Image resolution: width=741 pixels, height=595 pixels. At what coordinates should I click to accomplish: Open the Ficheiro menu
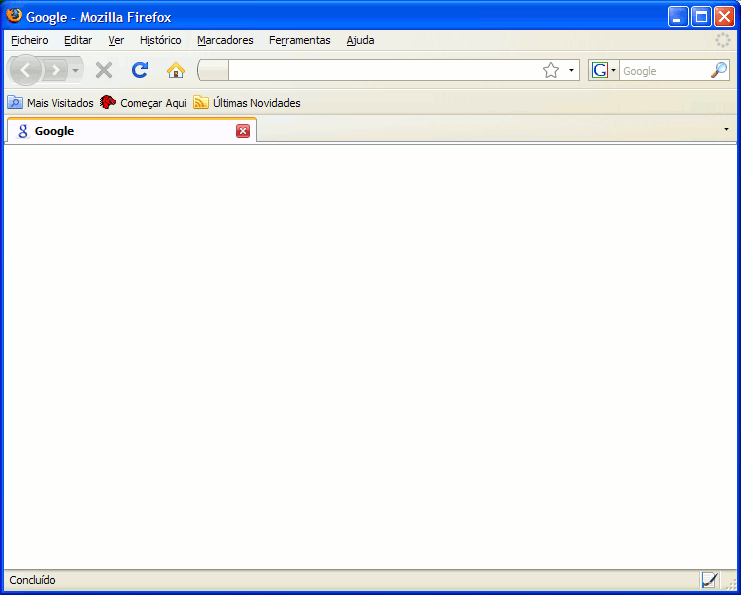coord(30,40)
